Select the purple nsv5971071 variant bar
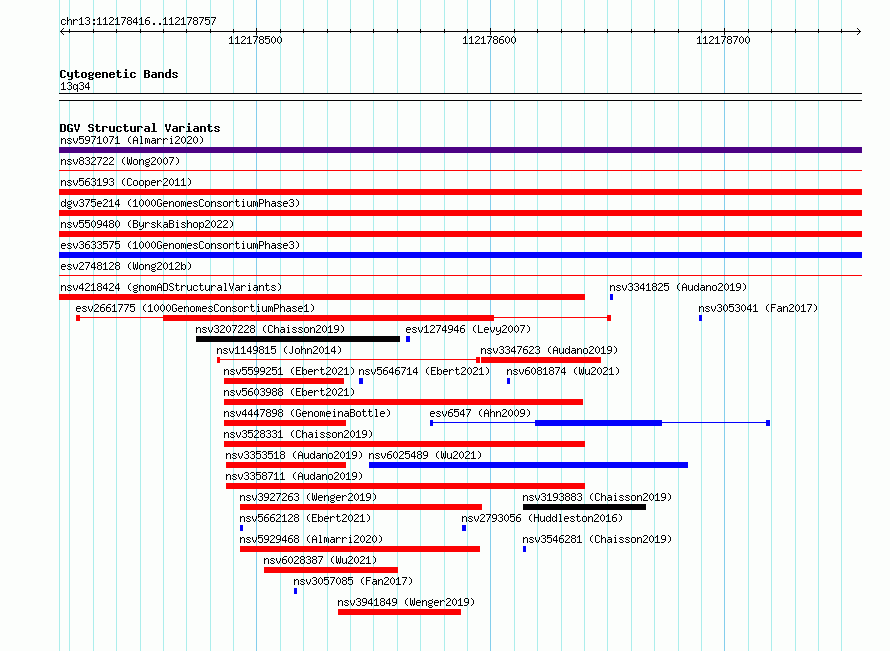Viewport: 890px width, 651px height. pos(460,150)
